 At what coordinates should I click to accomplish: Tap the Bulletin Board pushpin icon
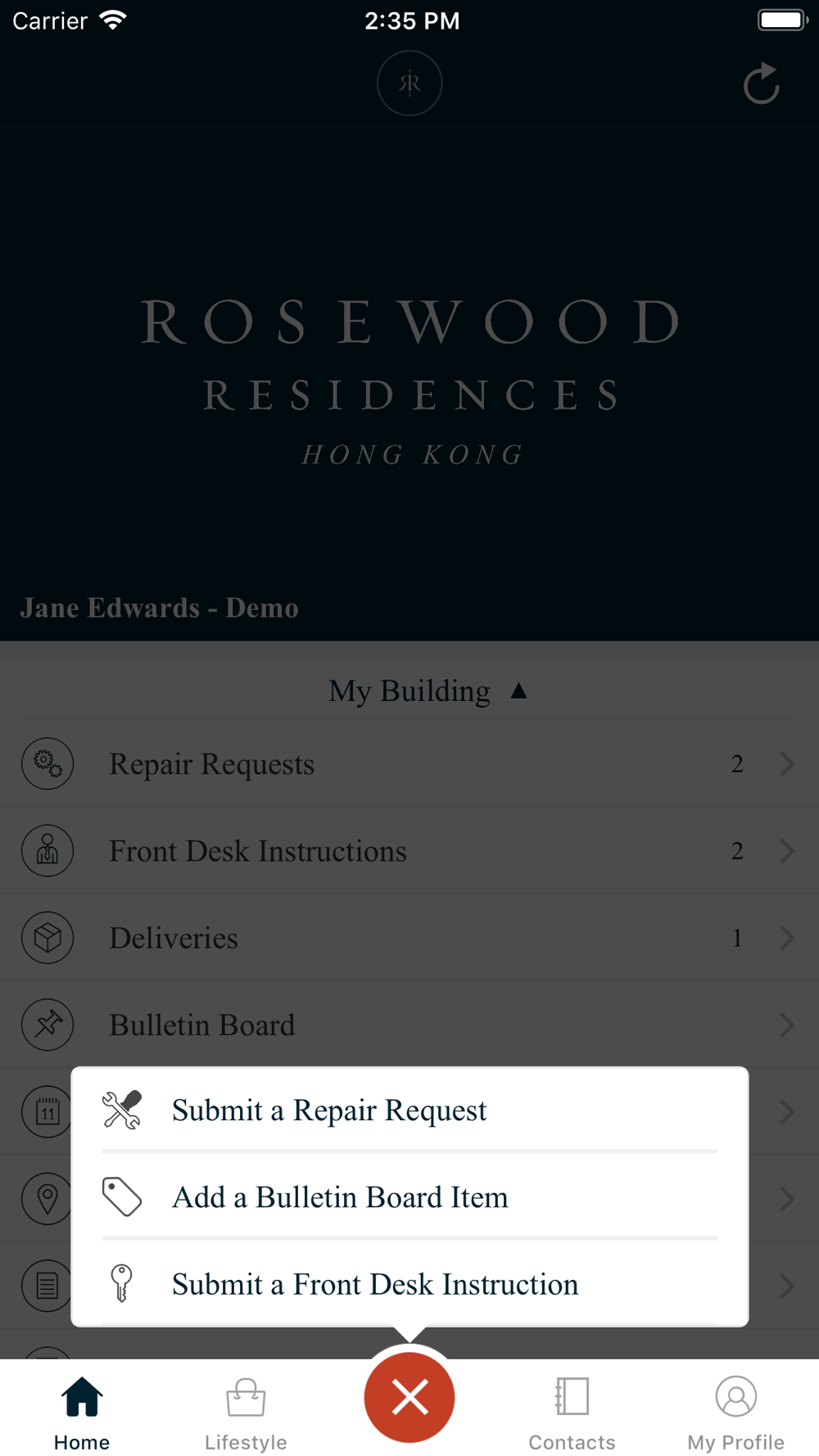[48, 1024]
